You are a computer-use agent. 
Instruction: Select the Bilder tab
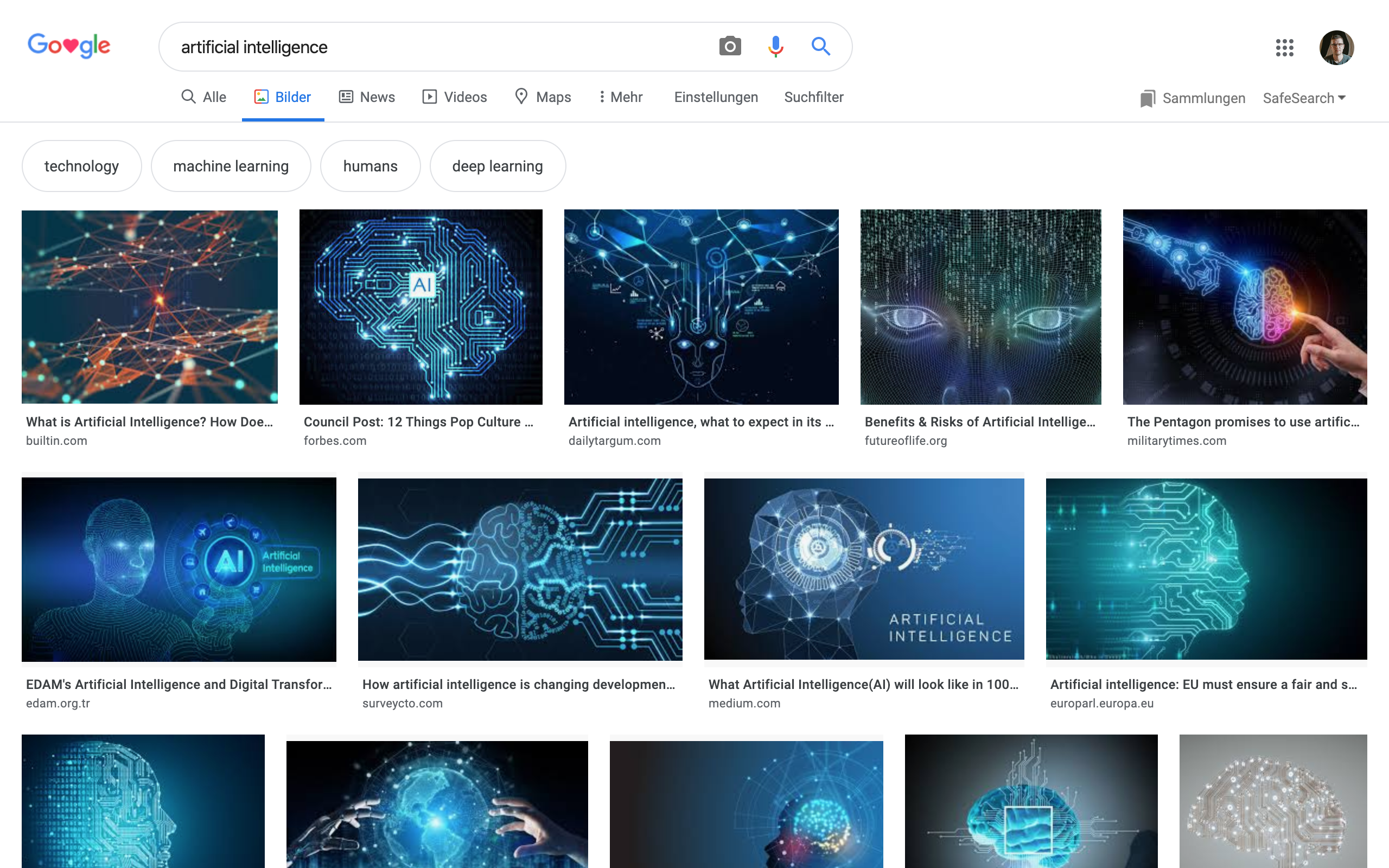pyautogui.click(x=283, y=97)
